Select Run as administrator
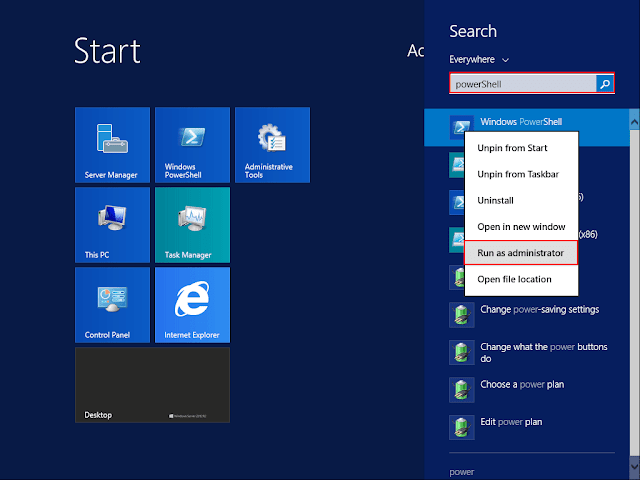640x480 pixels. click(521, 253)
